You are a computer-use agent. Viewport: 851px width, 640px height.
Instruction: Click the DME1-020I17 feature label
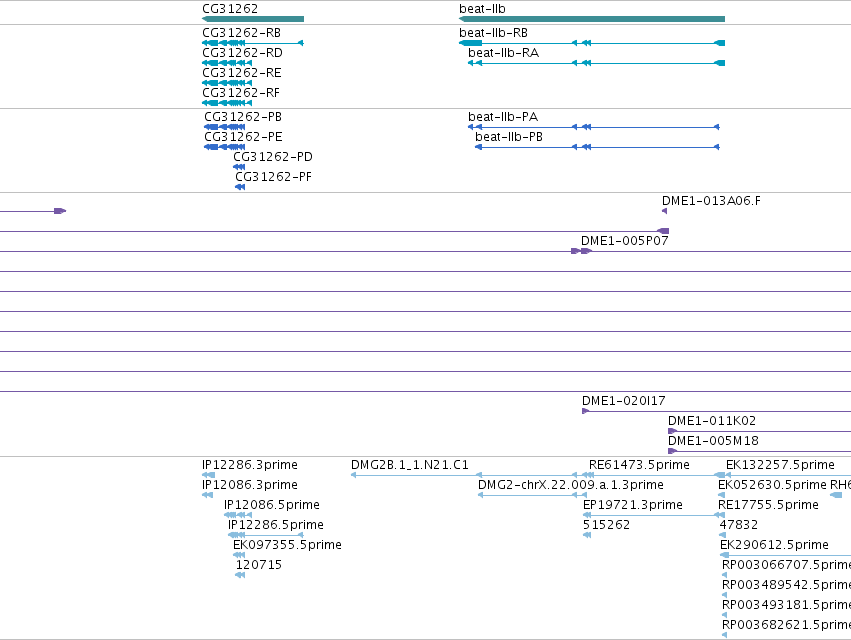[624, 401]
